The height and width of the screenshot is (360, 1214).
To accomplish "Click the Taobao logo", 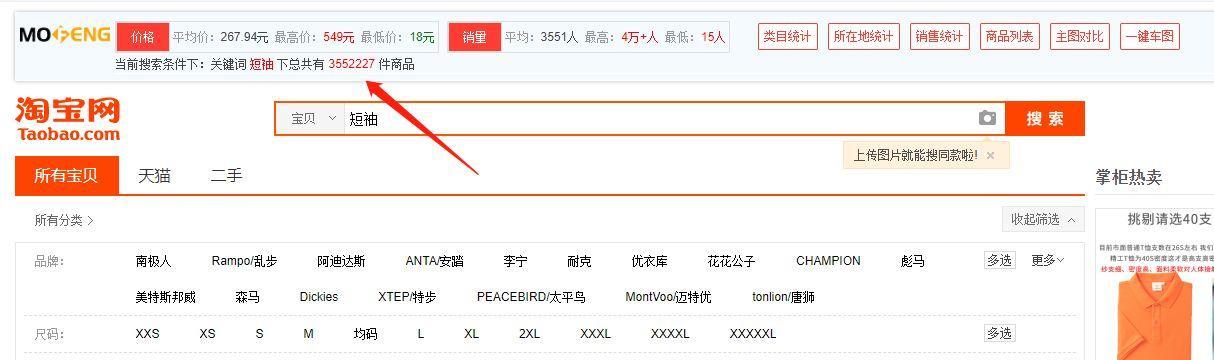I will click(68, 119).
